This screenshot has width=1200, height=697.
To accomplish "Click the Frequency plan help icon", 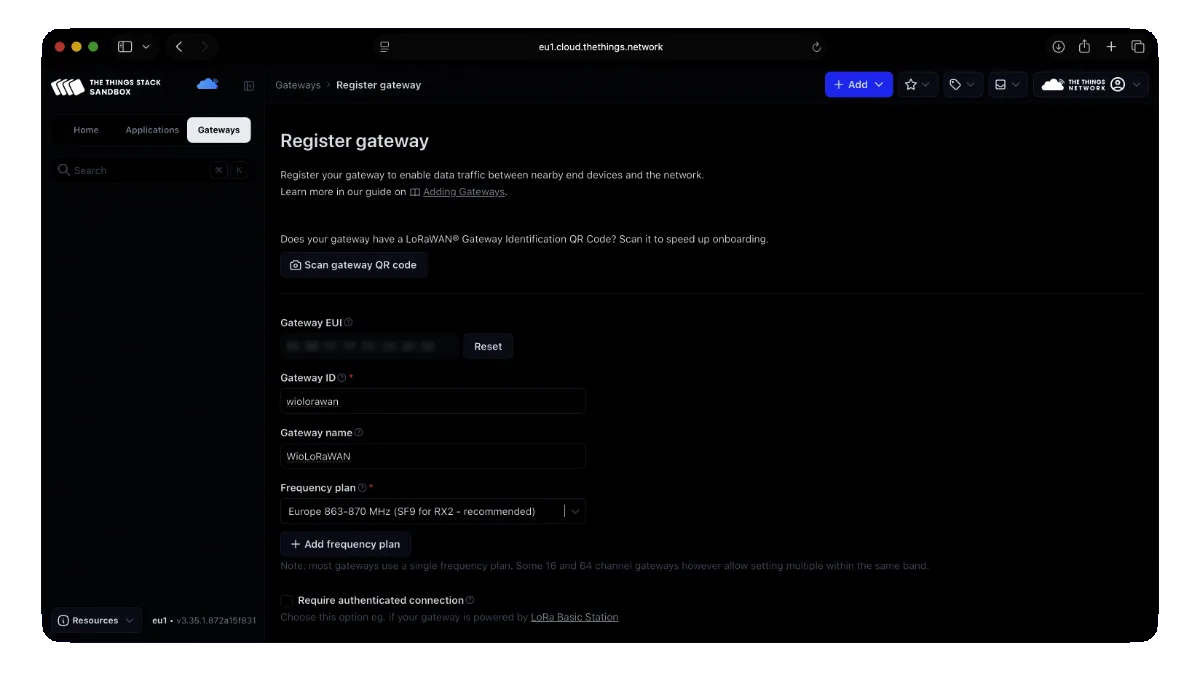I will click(x=362, y=488).
